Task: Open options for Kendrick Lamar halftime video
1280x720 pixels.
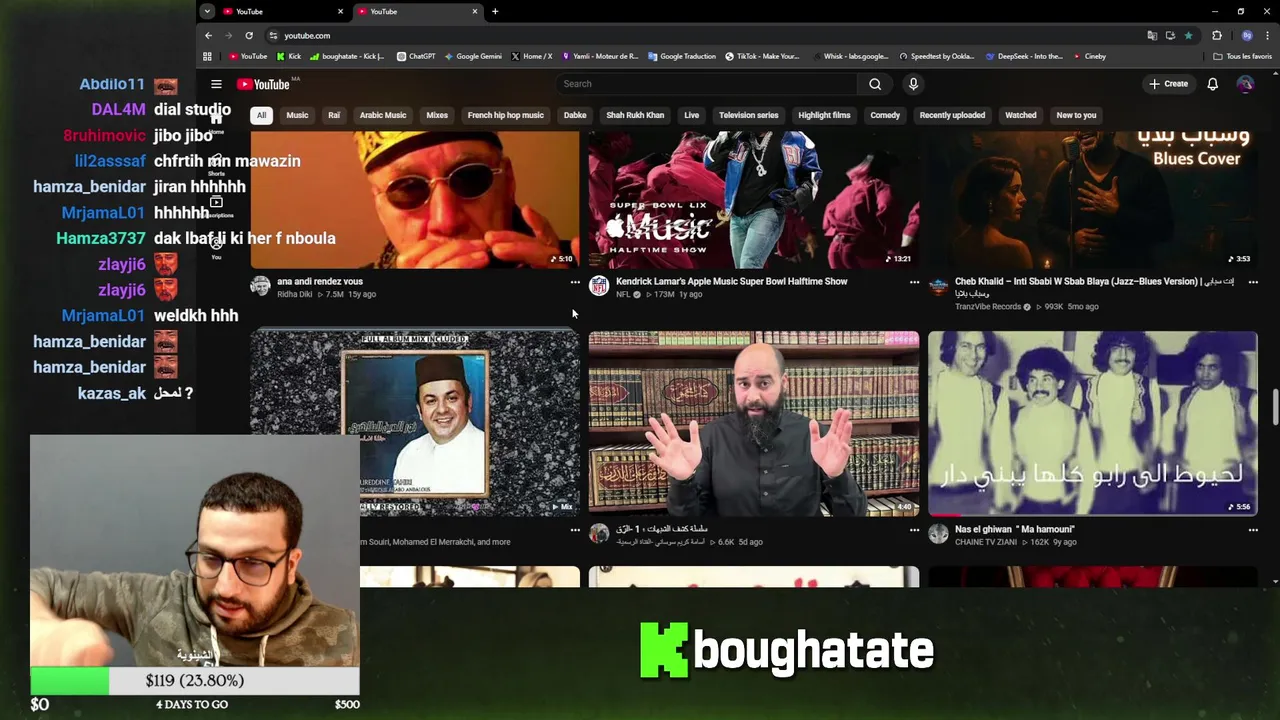Action: point(914,282)
